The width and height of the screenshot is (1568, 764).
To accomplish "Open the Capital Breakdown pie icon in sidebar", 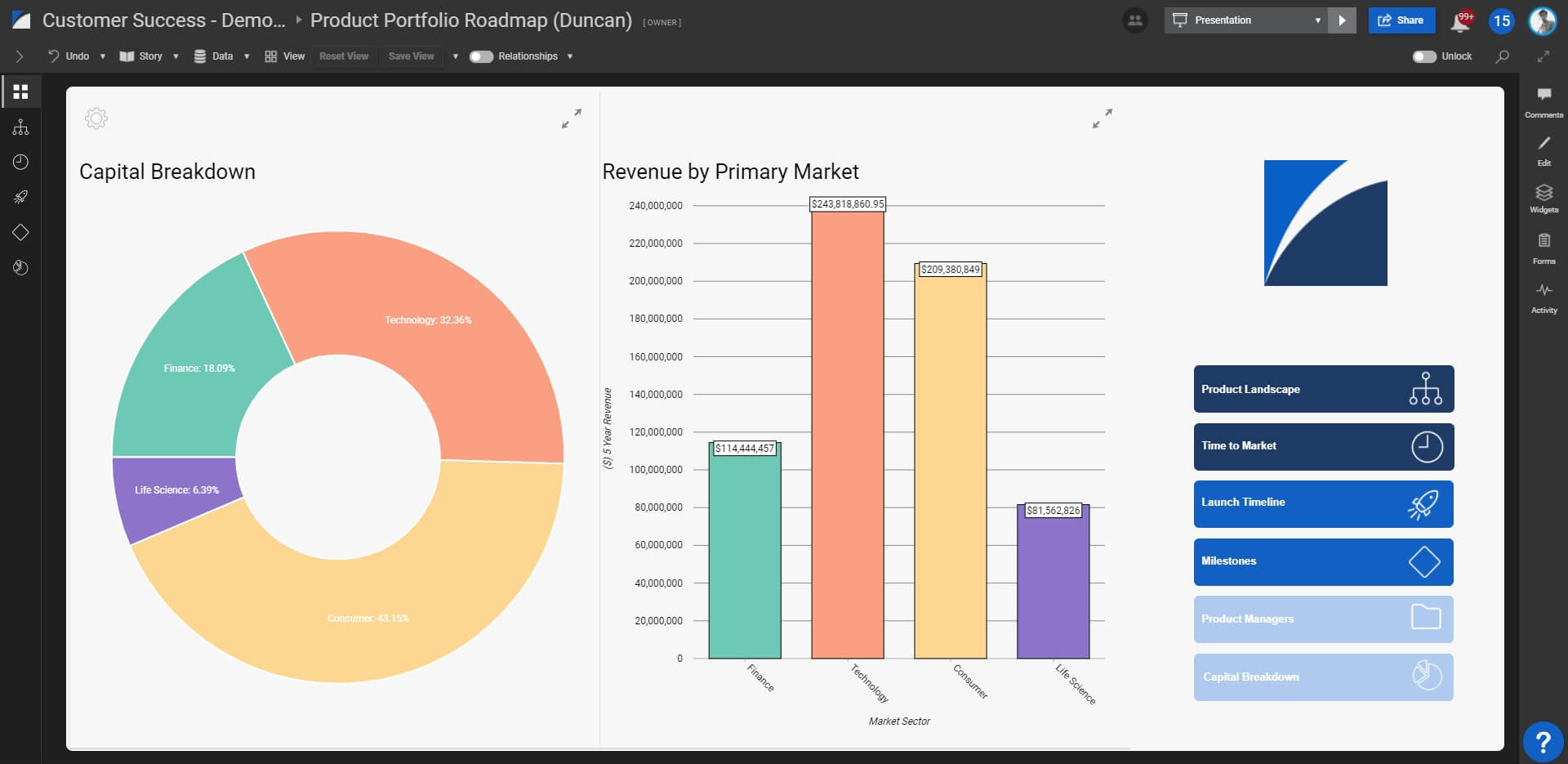I will [21, 267].
